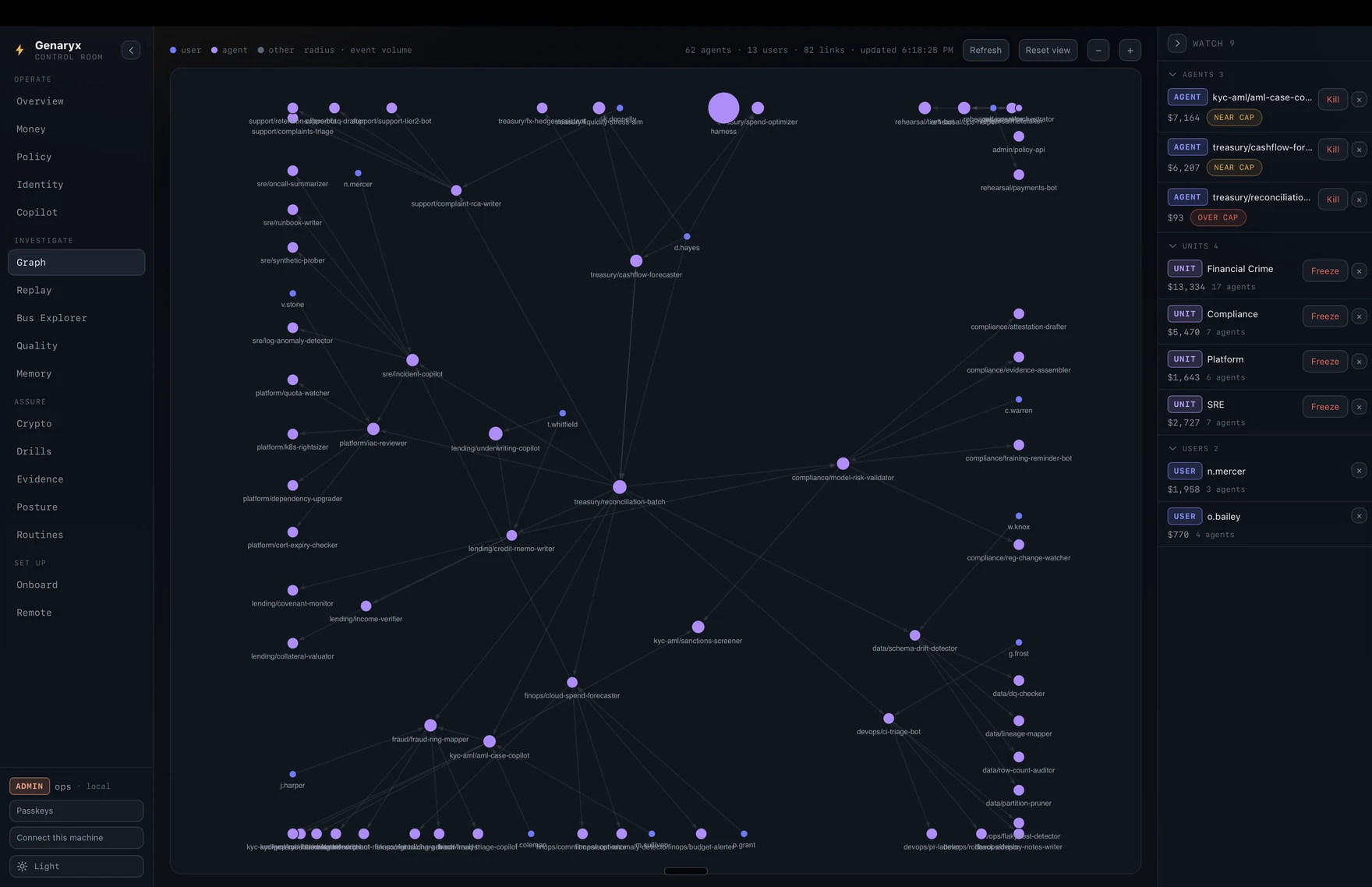Open the Routines page
1372x887 pixels.
coord(76,535)
